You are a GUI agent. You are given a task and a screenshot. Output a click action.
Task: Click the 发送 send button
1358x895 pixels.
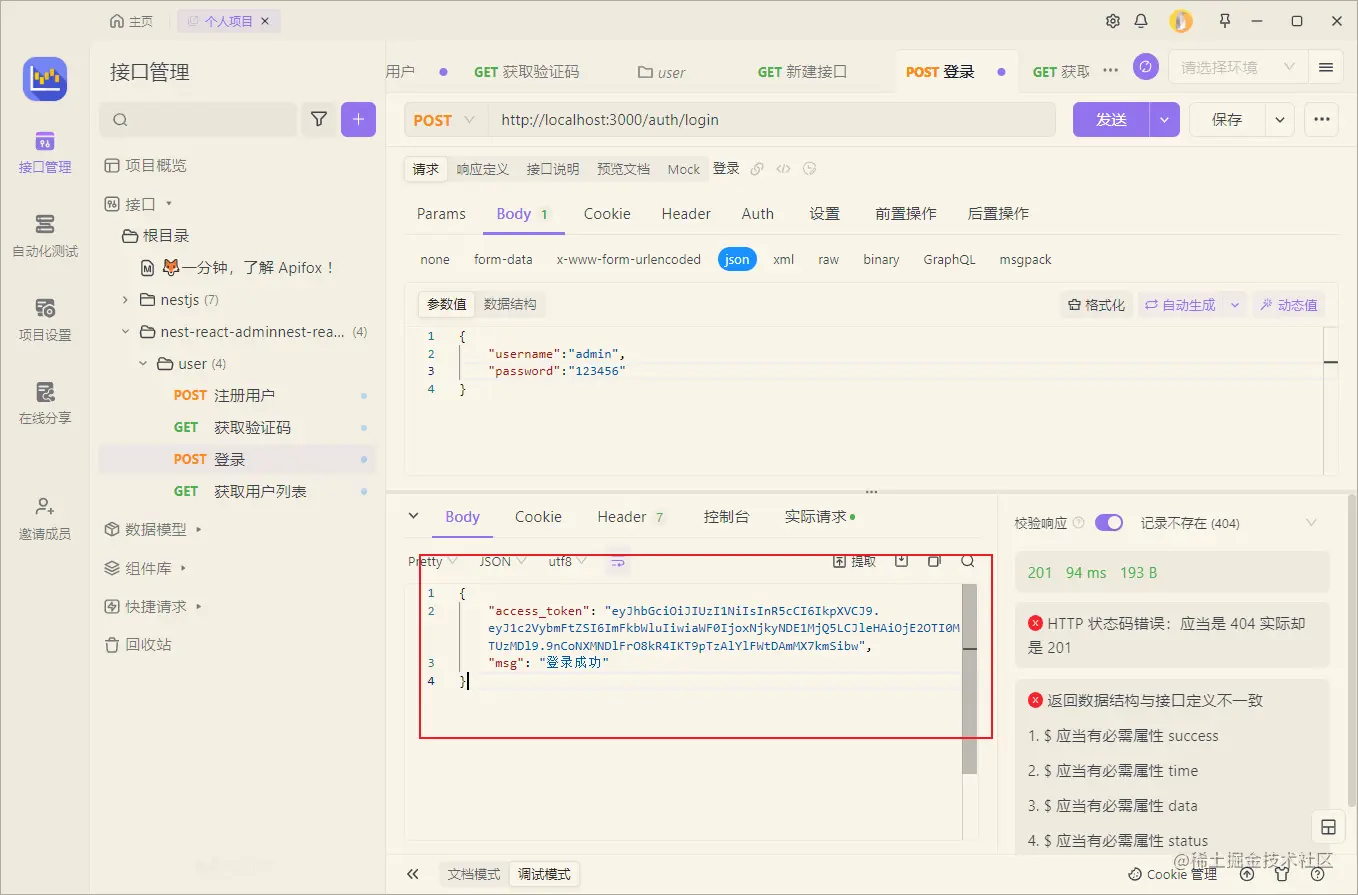(1110, 119)
